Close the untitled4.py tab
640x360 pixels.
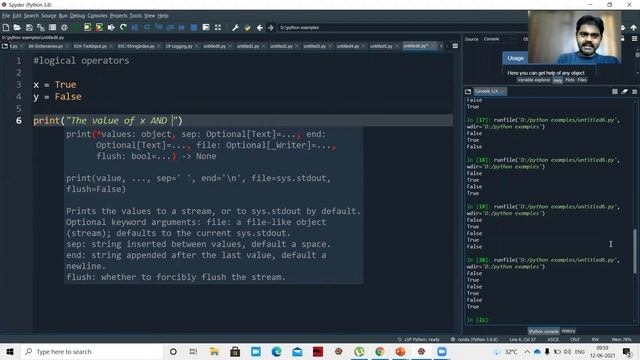pos(363,46)
